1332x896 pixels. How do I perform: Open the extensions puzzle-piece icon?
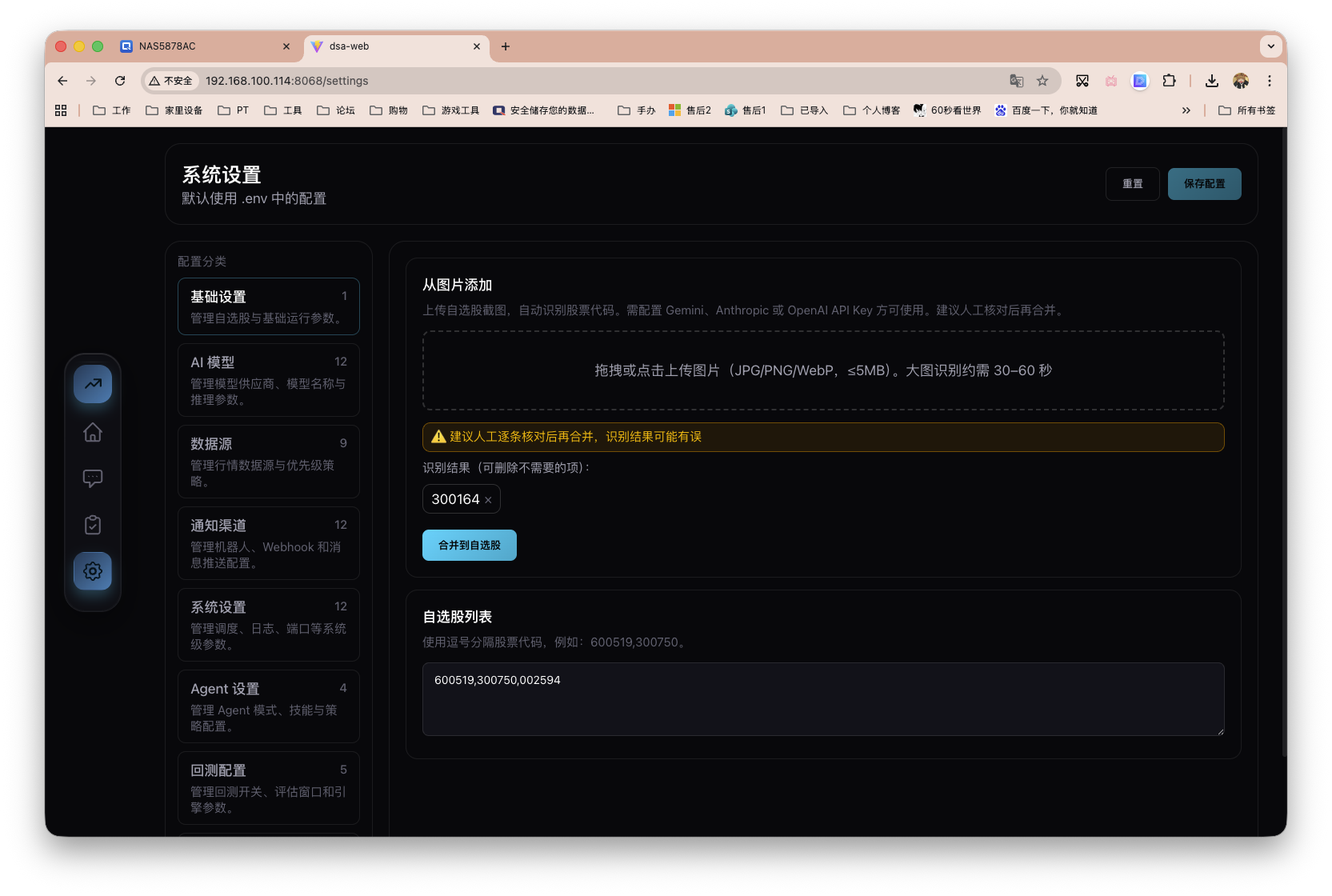pyautogui.click(x=1169, y=81)
